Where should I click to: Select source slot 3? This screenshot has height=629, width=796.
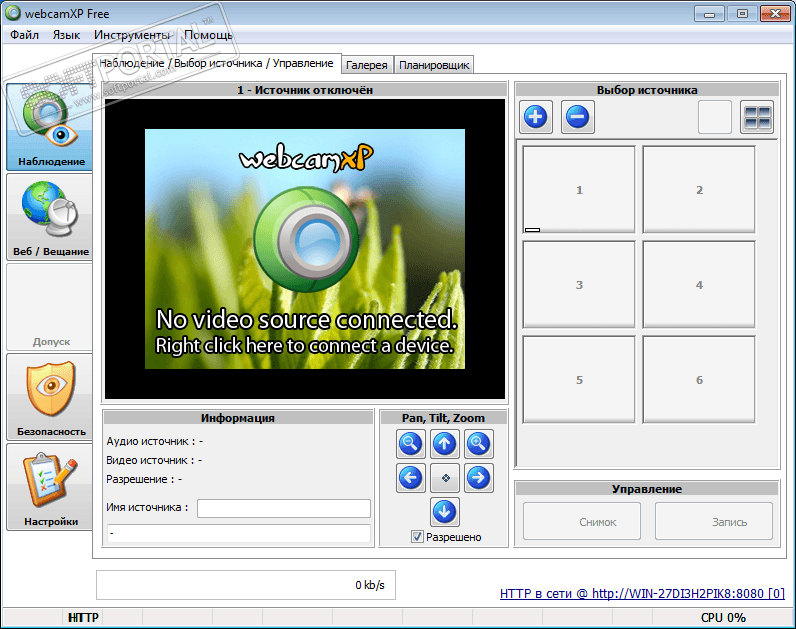tap(579, 284)
